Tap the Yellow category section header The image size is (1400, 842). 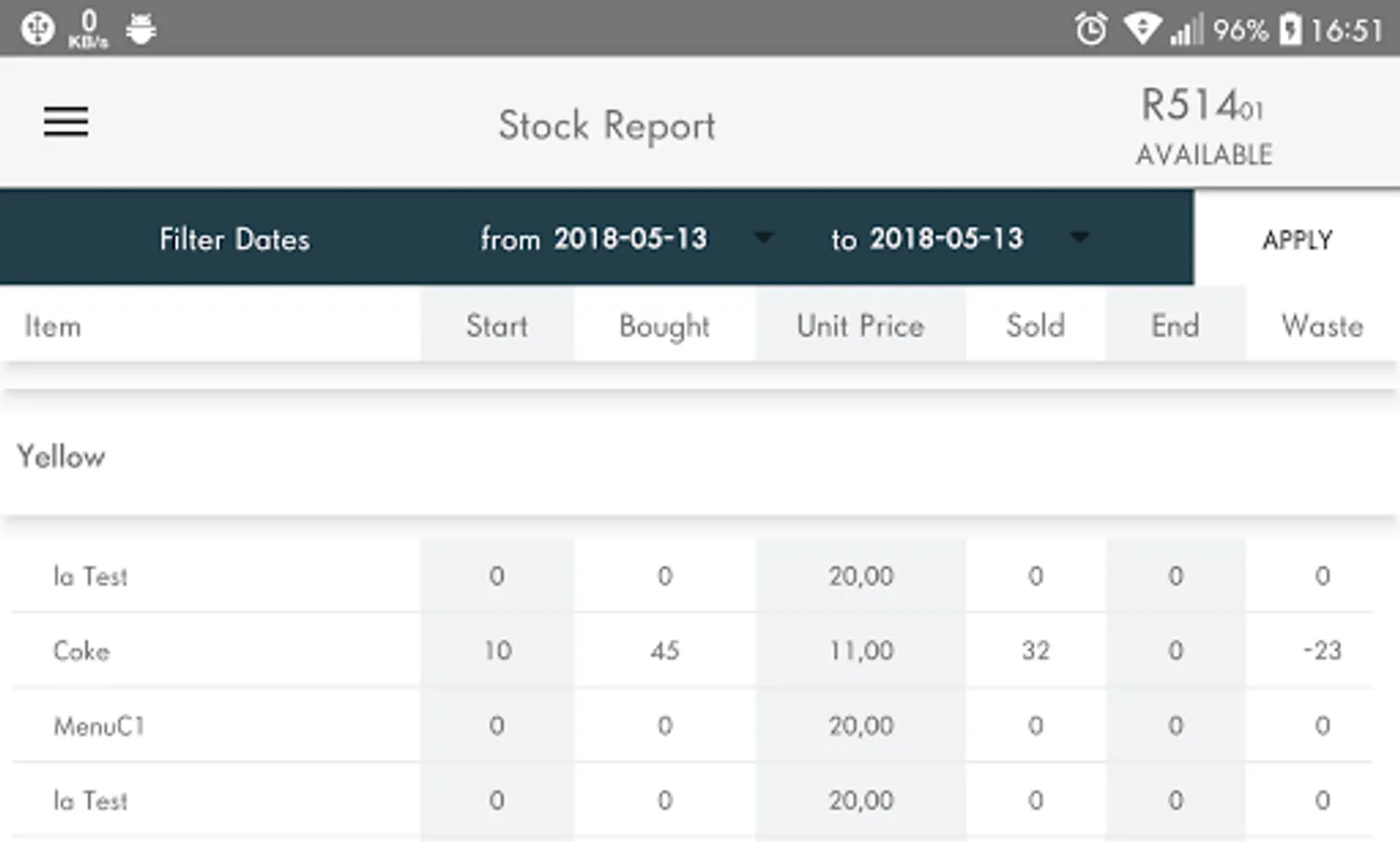tap(62, 457)
